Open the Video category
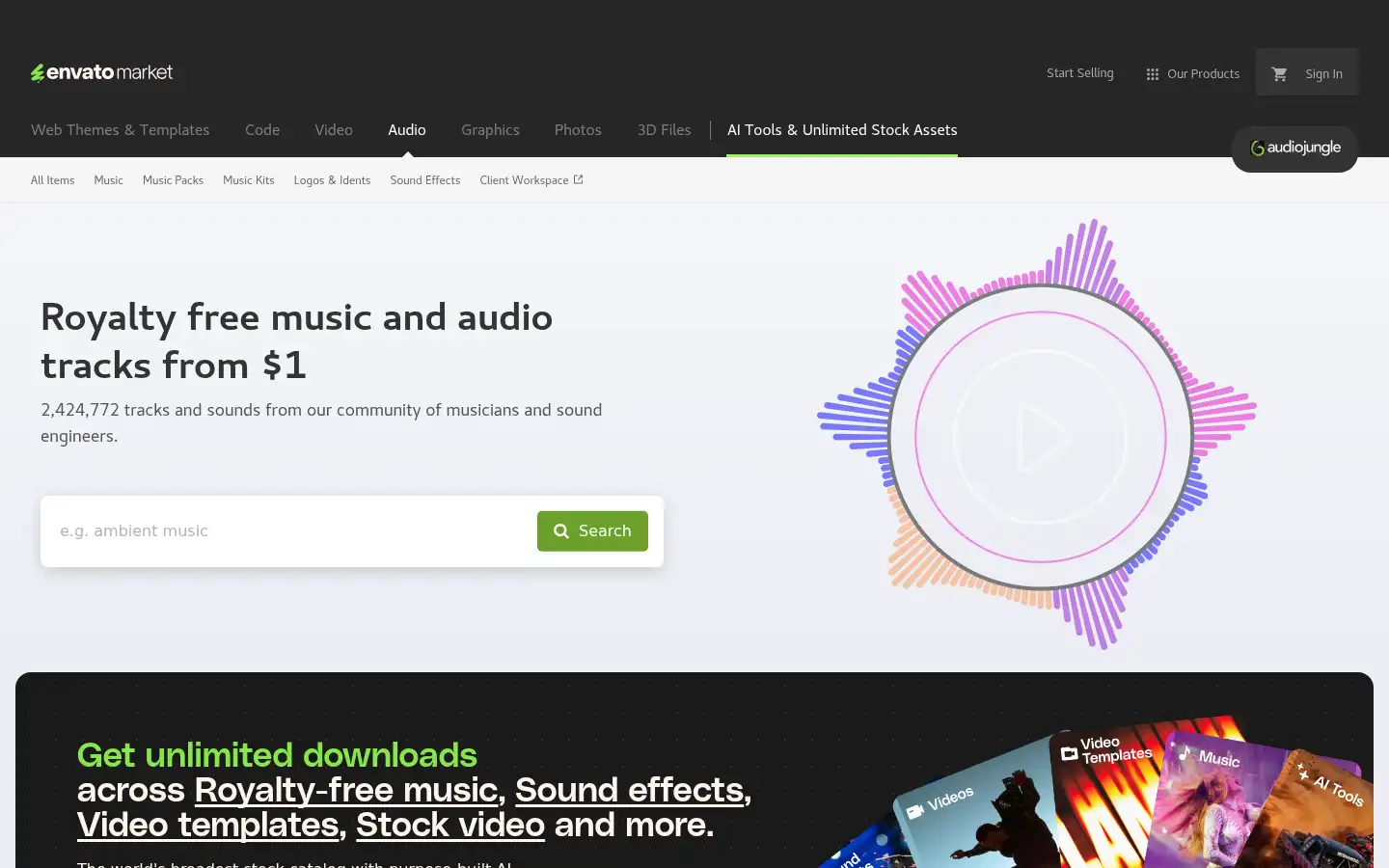Image resolution: width=1389 pixels, height=868 pixels. click(x=334, y=129)
